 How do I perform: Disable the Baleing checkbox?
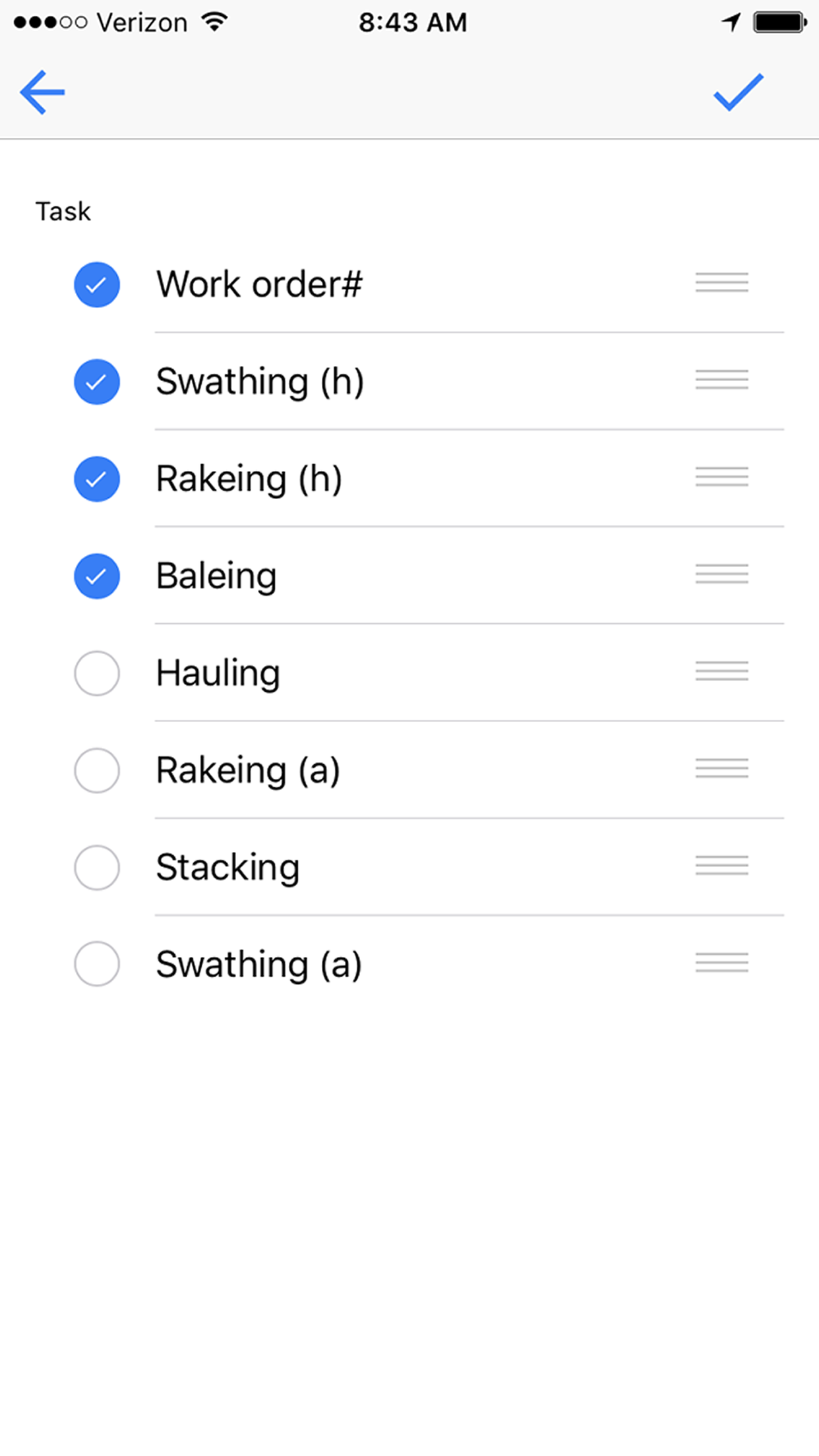click(x=97, y=576)
